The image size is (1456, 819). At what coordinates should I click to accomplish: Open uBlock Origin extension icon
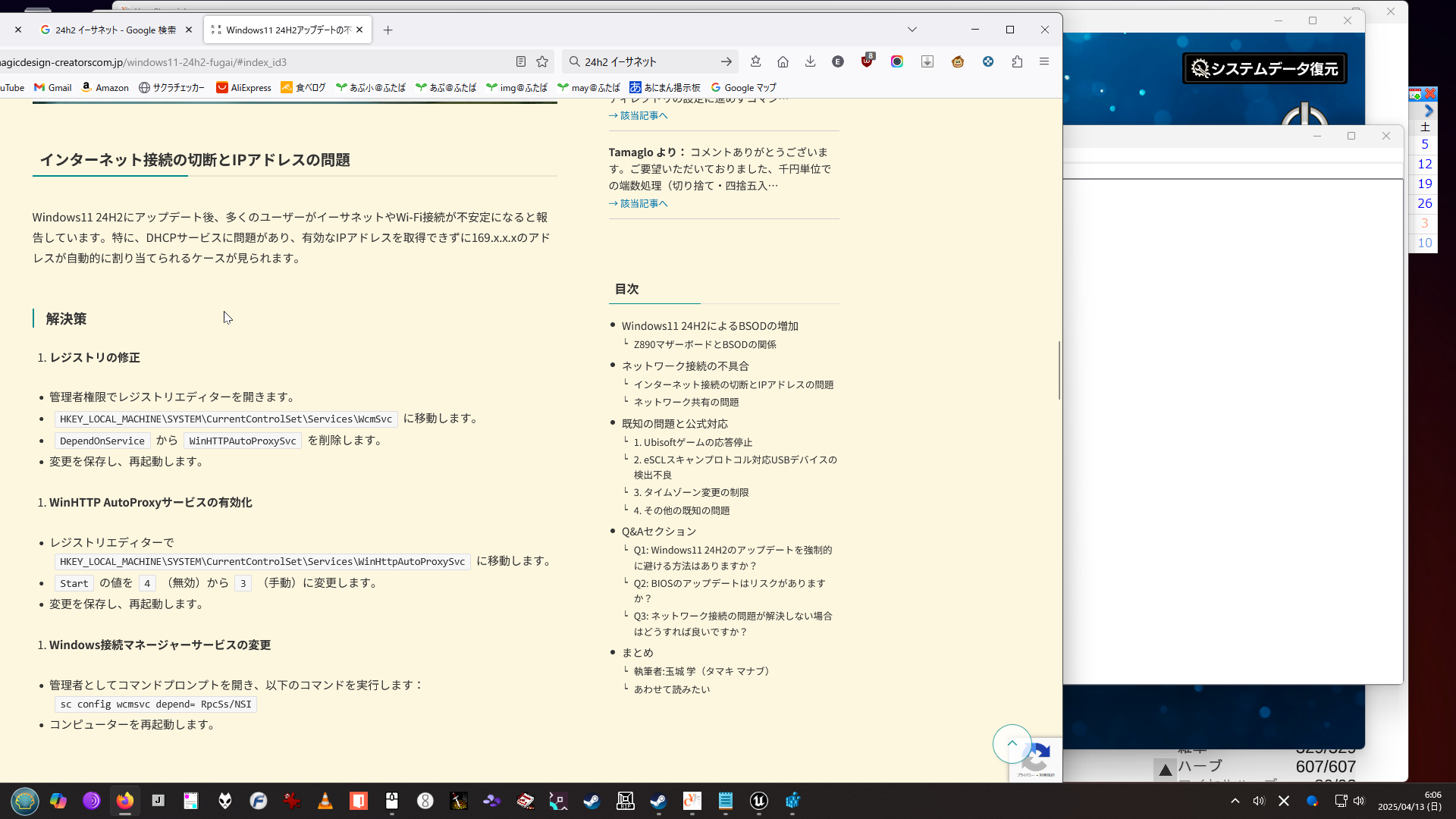point(867,61)
